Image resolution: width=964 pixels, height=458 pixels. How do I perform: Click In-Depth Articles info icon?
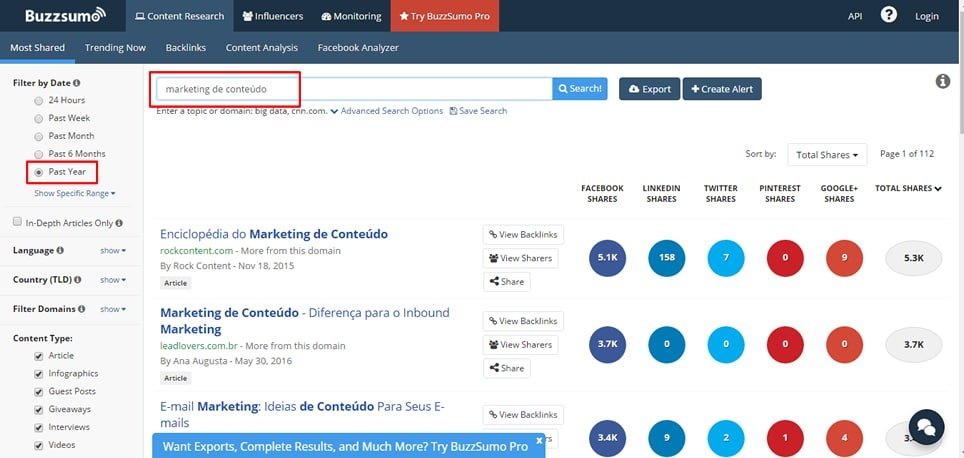119,223
